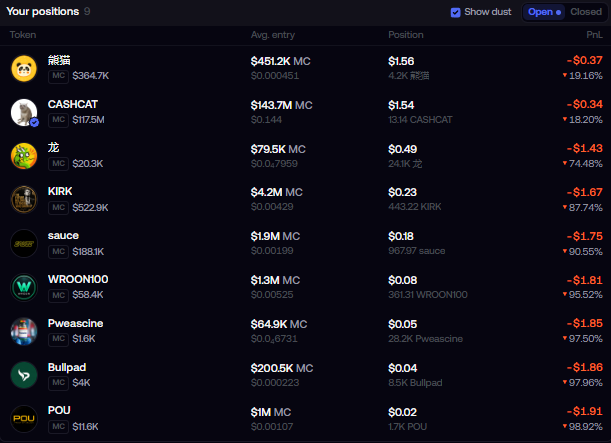This screenshot has height=443, width=611.
Task: Click the 95.52% loss percentage
Action: point(583,295)
